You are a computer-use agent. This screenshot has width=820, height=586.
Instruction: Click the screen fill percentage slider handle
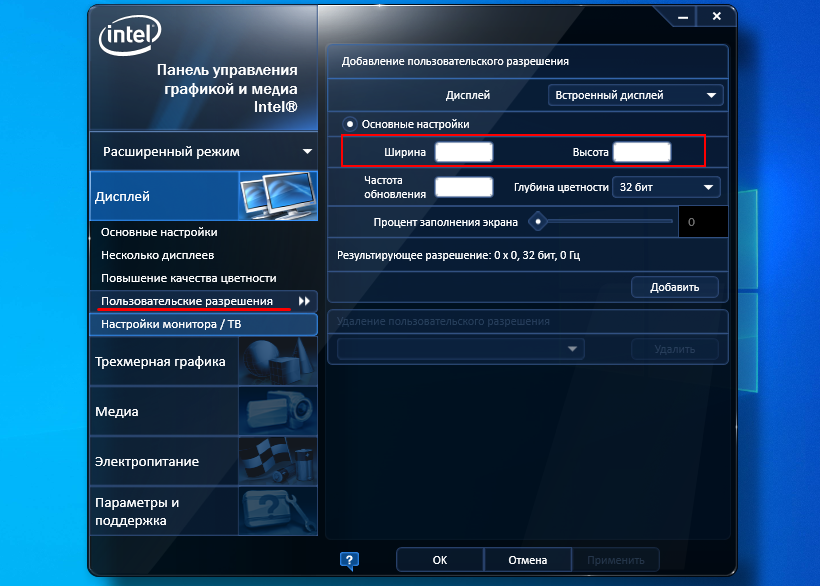538,222
